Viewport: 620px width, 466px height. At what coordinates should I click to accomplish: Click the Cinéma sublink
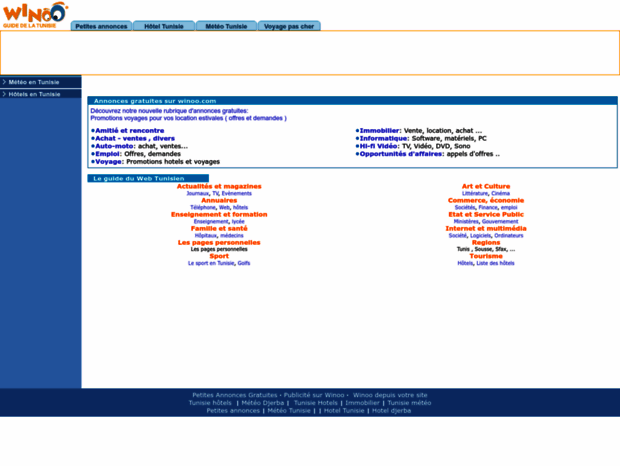pos(501,193)
